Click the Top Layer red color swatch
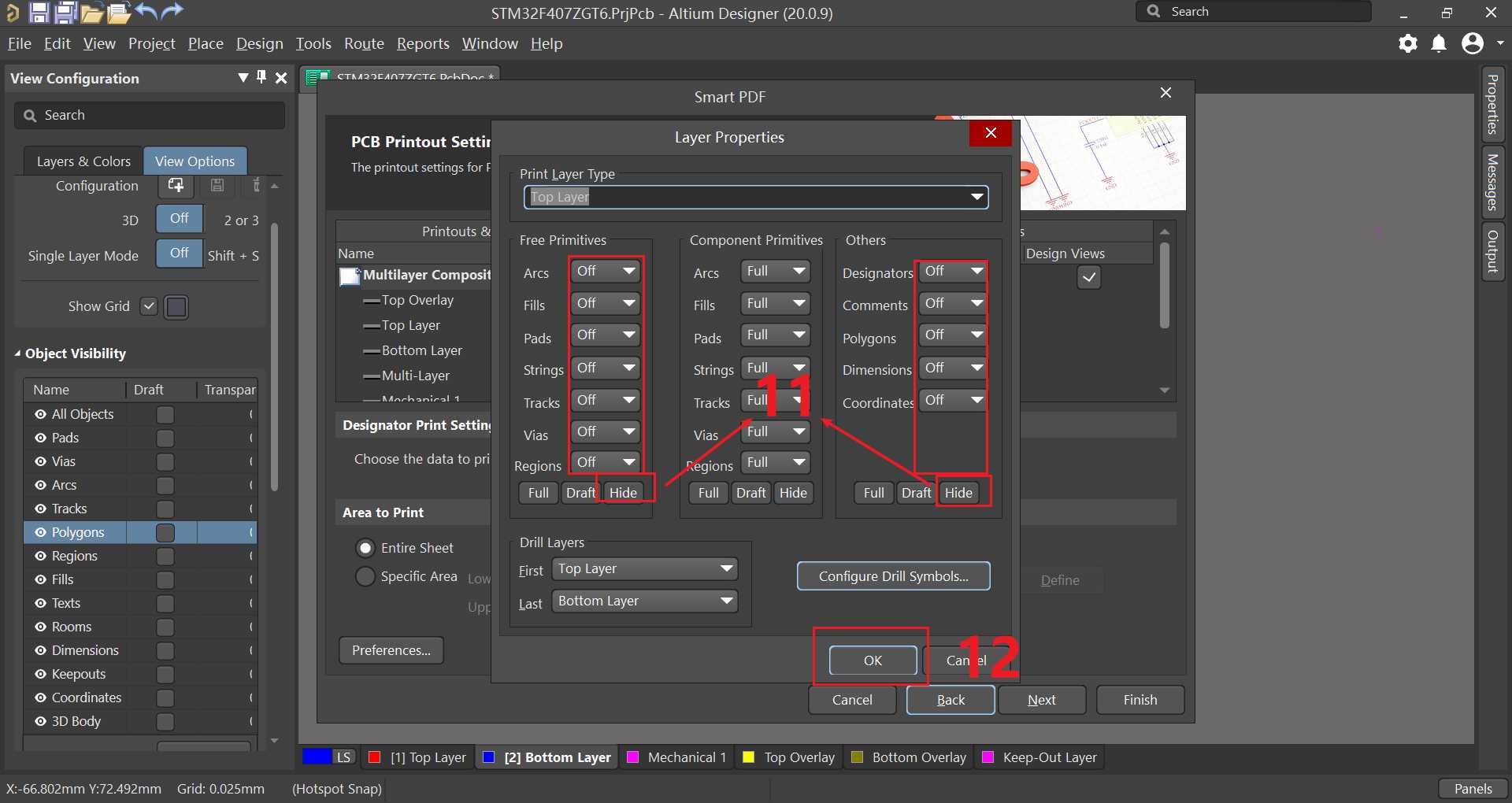 pyautogui.click(x=375, y=757)
